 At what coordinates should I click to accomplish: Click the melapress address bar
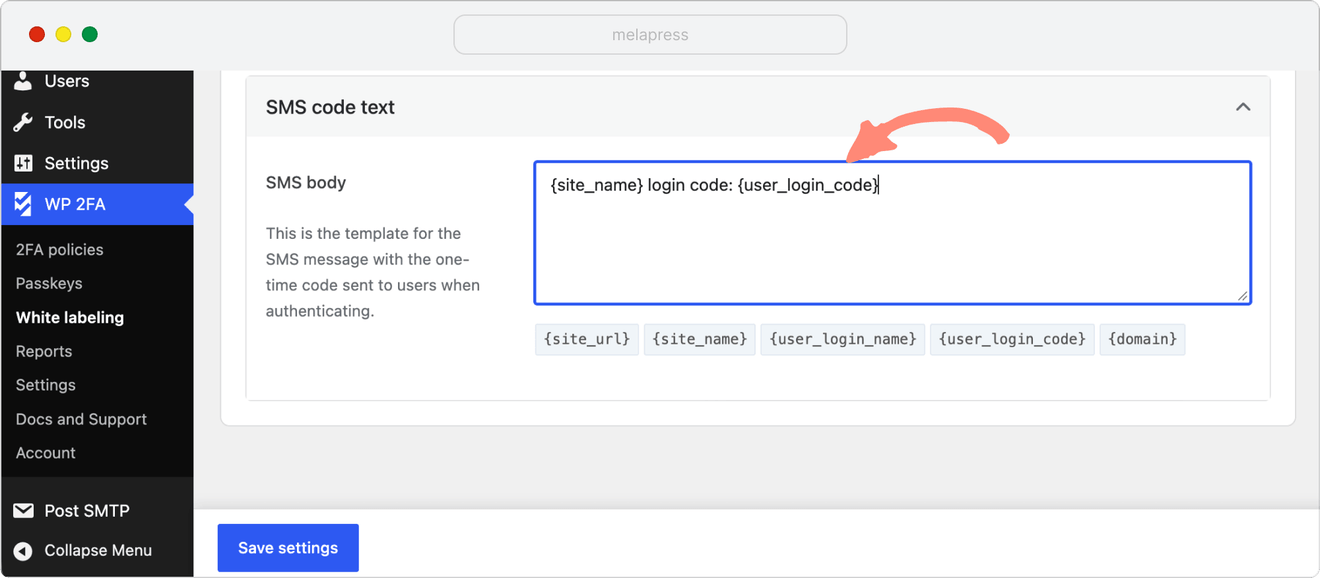[x=650, y=35]
